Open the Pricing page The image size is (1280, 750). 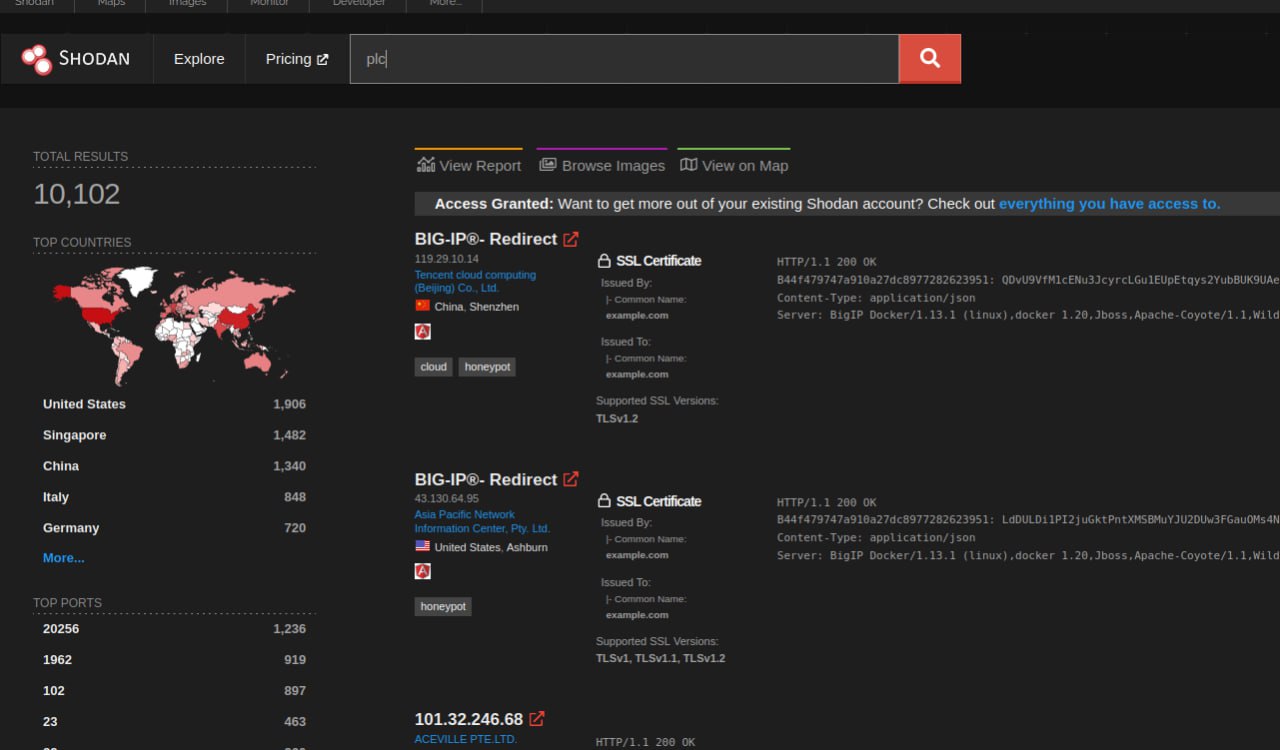pyautogui.click(x=297, y=59)
